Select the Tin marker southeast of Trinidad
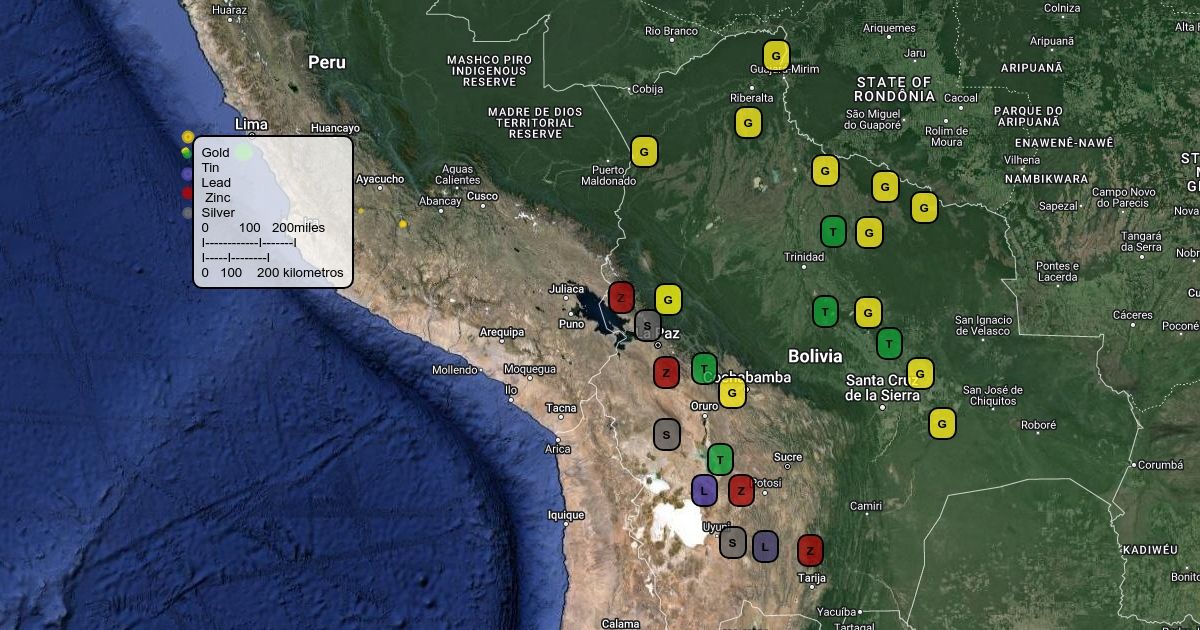Viewport: 1200px width, 630px height. [825, 311]
